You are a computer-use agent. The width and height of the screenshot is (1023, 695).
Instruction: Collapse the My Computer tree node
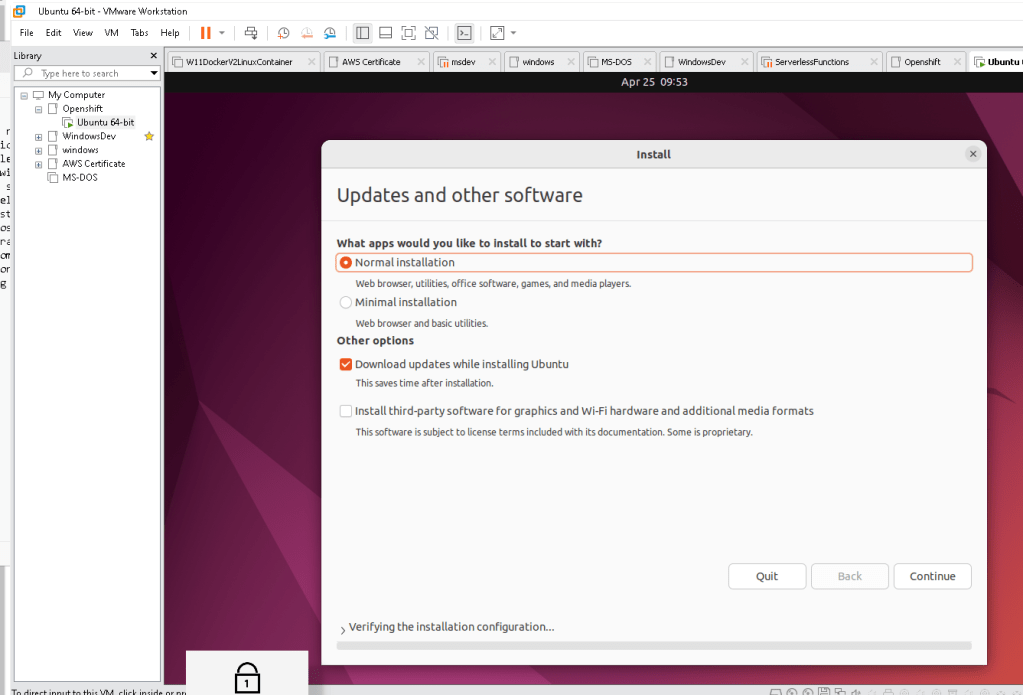(x=24, y=95)
